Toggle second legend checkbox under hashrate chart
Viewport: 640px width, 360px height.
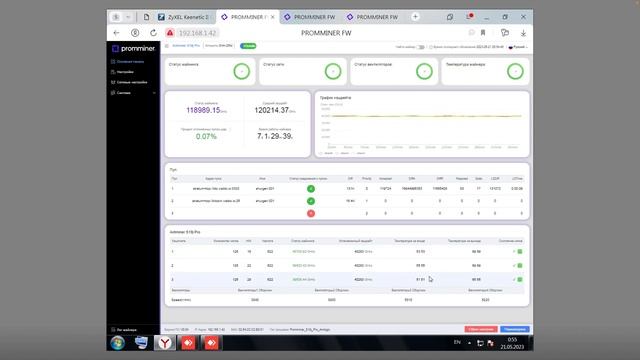[337, 153]
